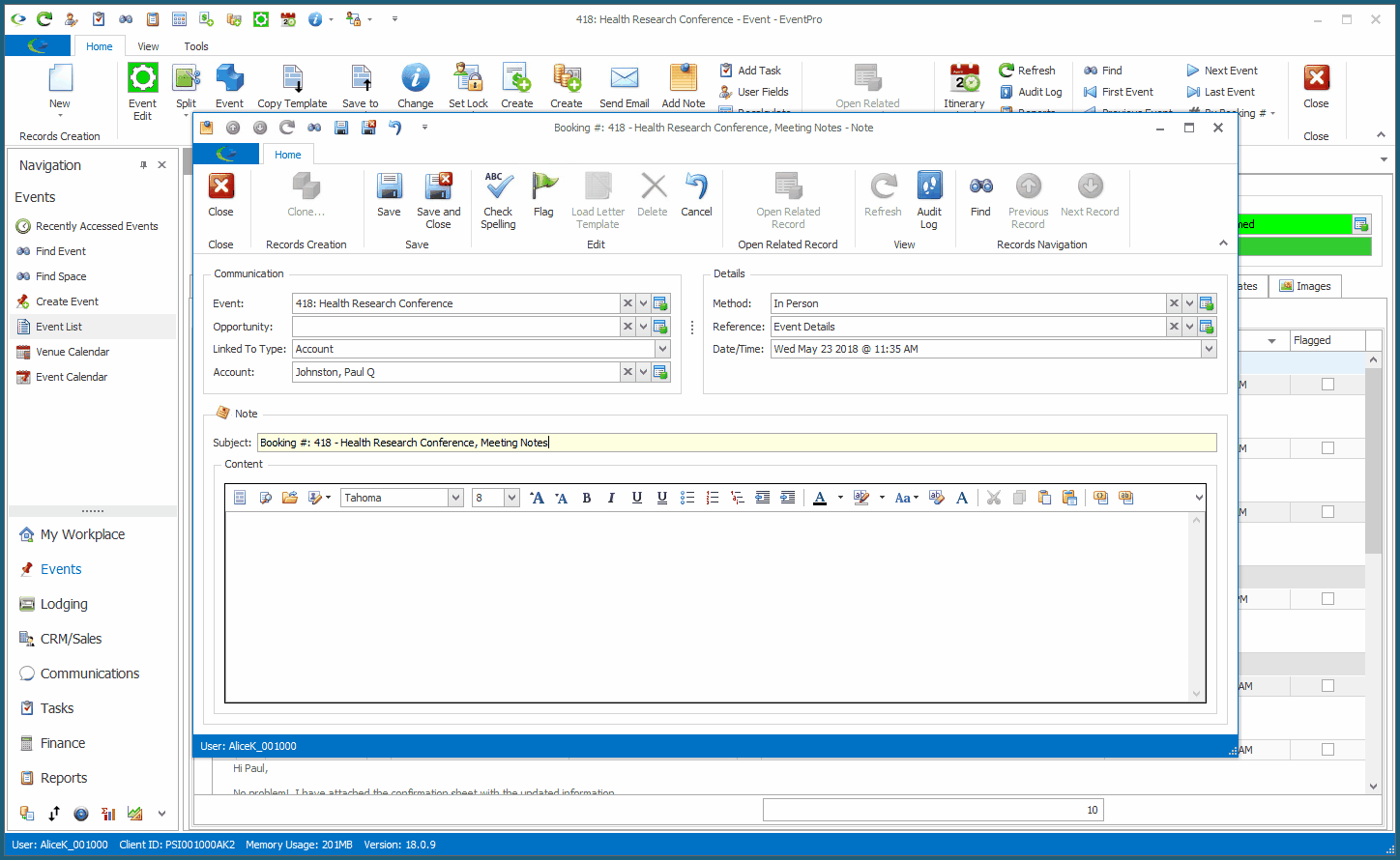Collapse the note window ribbon
1400x860 pixels.
[x=1223, y=244]
